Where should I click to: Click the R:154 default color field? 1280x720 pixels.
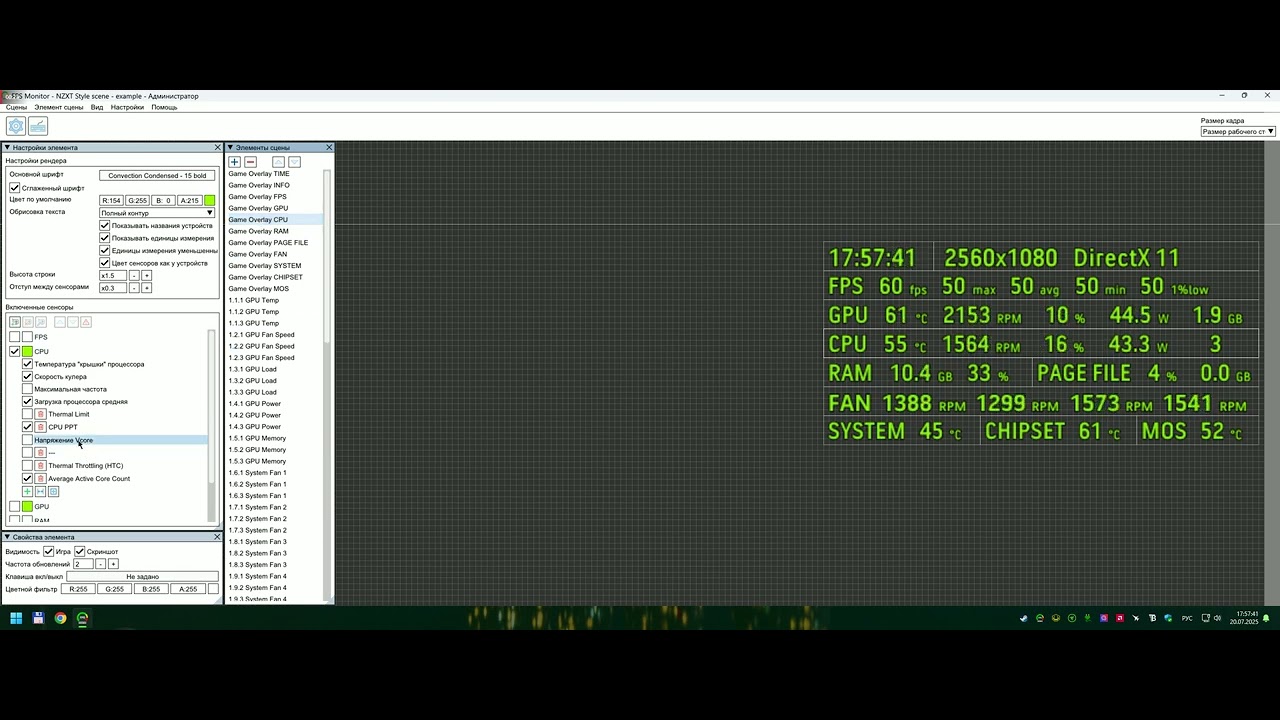pyautogui.click(x=111, y=201)
